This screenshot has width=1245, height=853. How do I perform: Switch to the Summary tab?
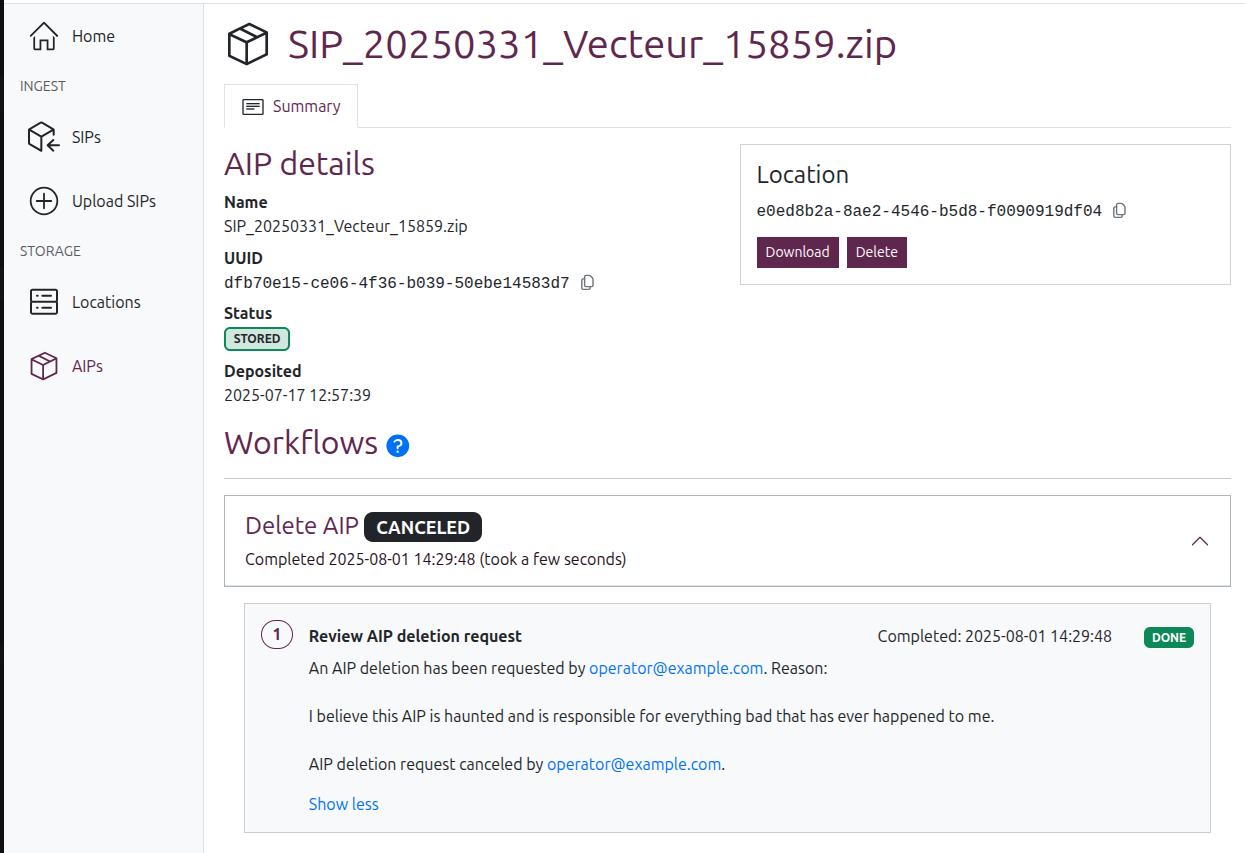pyautogui.click(x=291, y=106)
